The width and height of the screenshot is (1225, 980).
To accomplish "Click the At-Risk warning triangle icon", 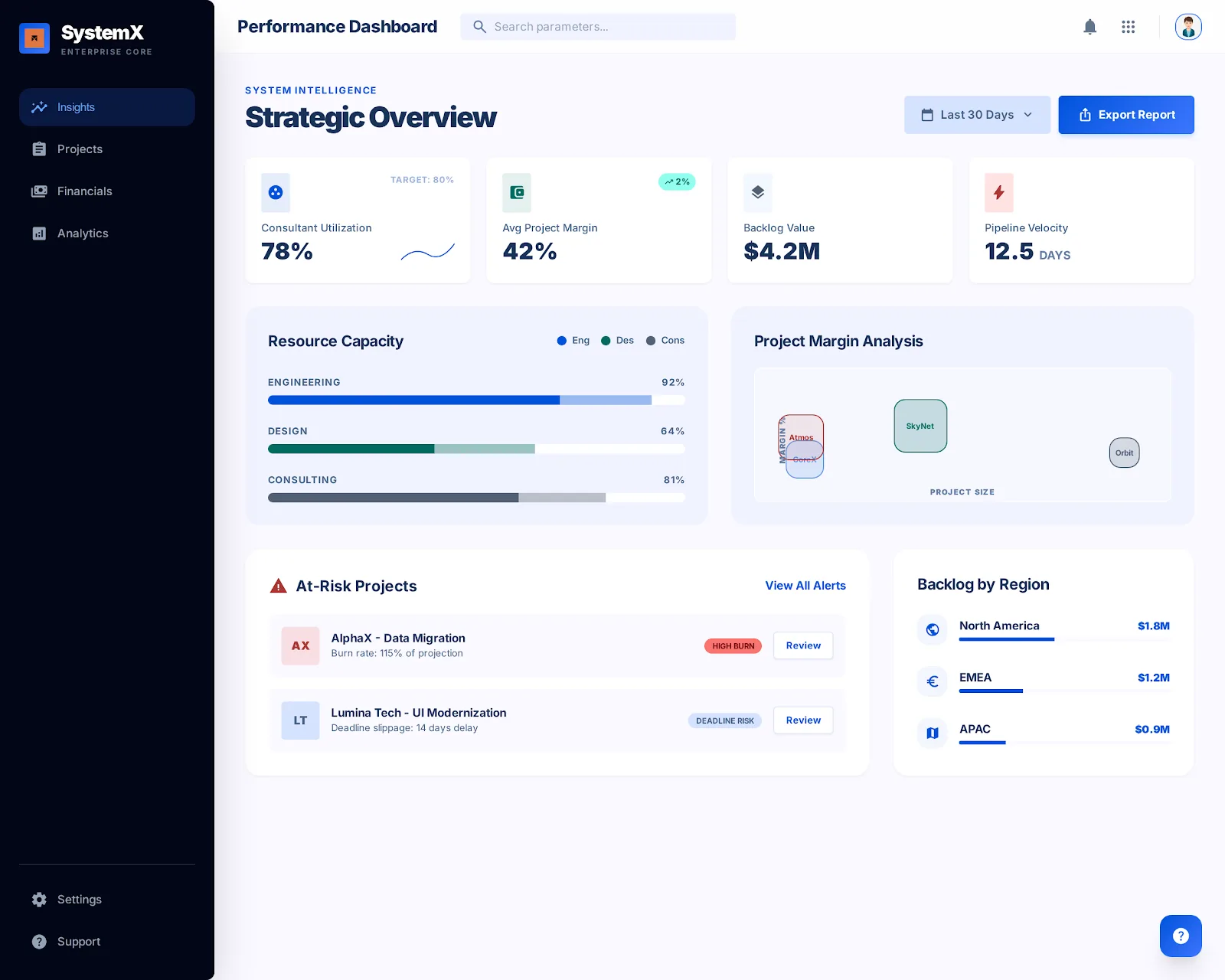I will 279,586.
